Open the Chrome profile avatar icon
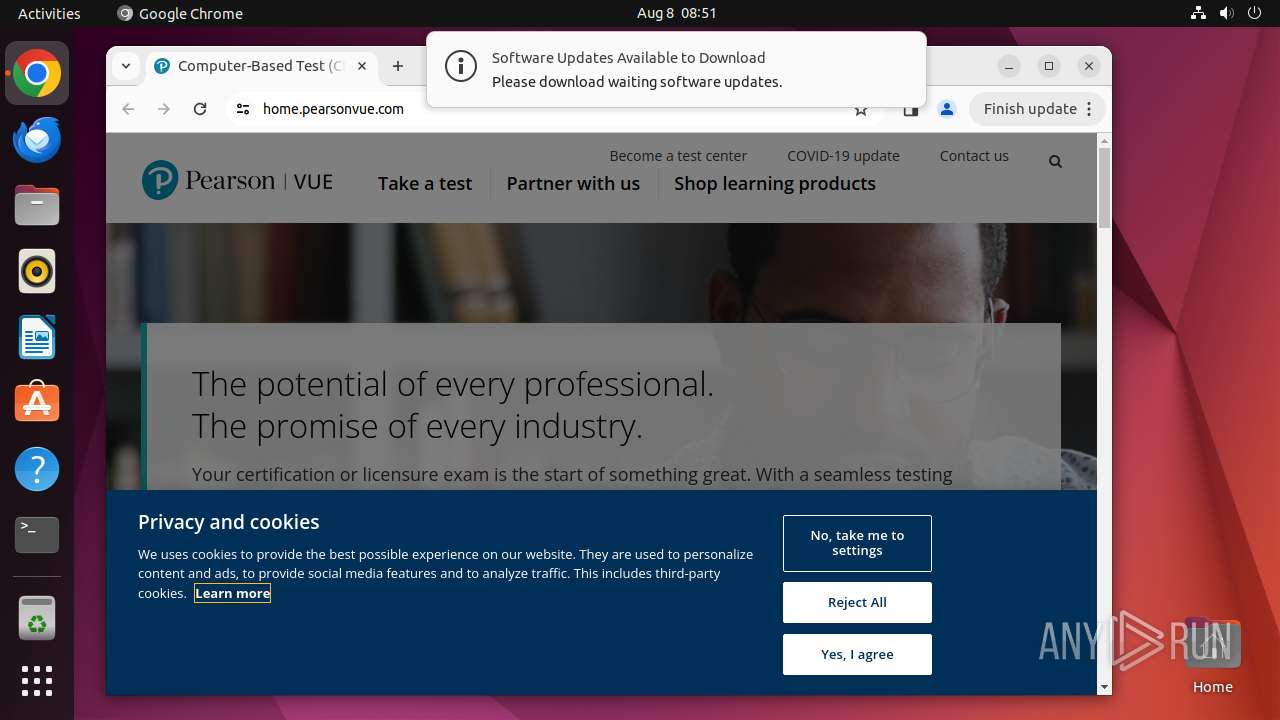The height and width of the screenshot is (720, 1280). 947,109
